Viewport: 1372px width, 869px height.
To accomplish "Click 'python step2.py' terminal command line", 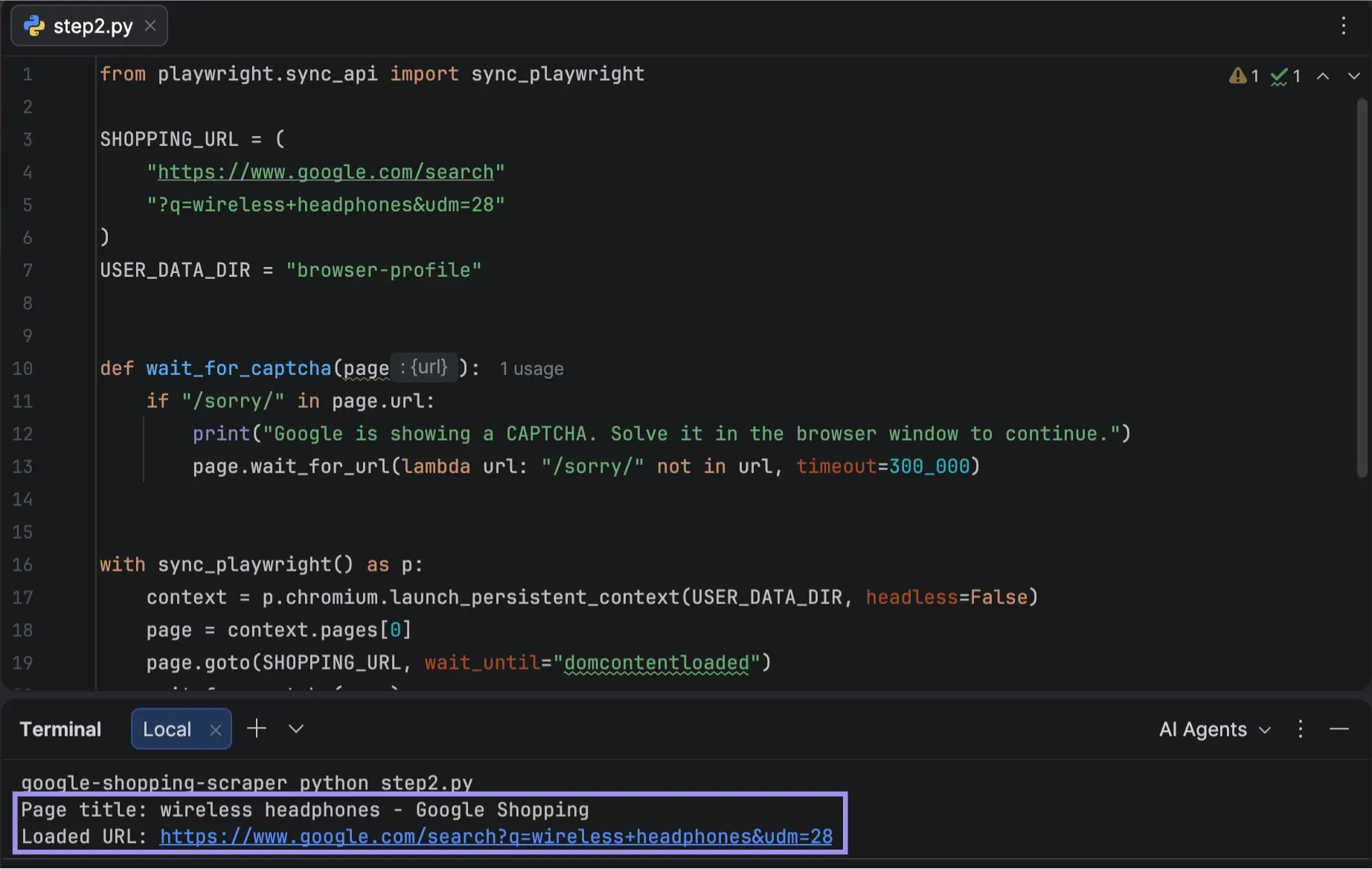I will pyautogui.click(x=386, y=783).
